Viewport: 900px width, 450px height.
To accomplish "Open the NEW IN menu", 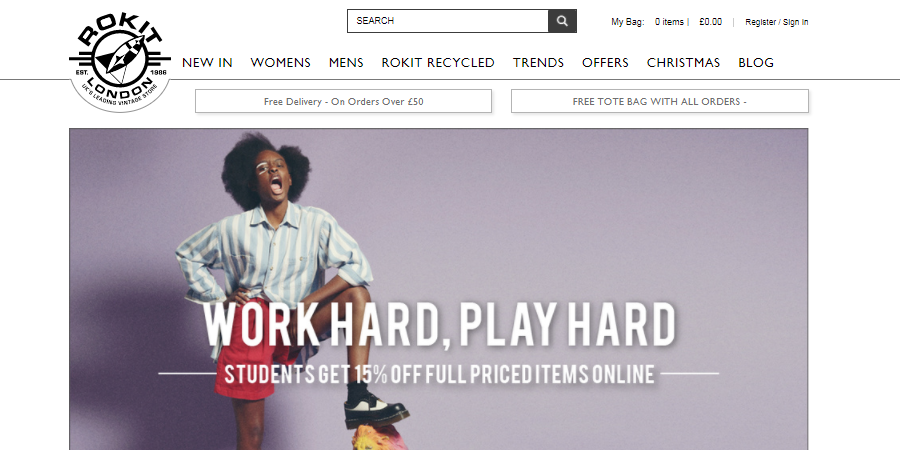I will (x=207, y=63).
